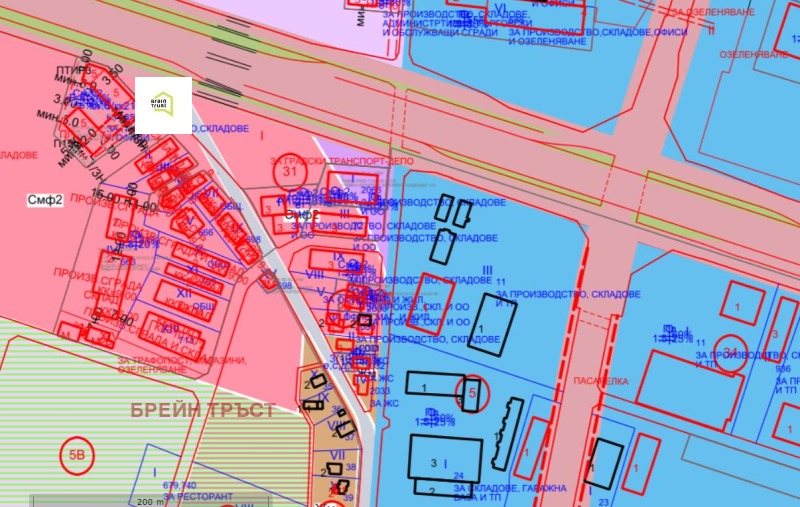Viewport: 800px width, 507px height.
Task: Click the Brain Trust logo badge
Action: pos(163,105)
